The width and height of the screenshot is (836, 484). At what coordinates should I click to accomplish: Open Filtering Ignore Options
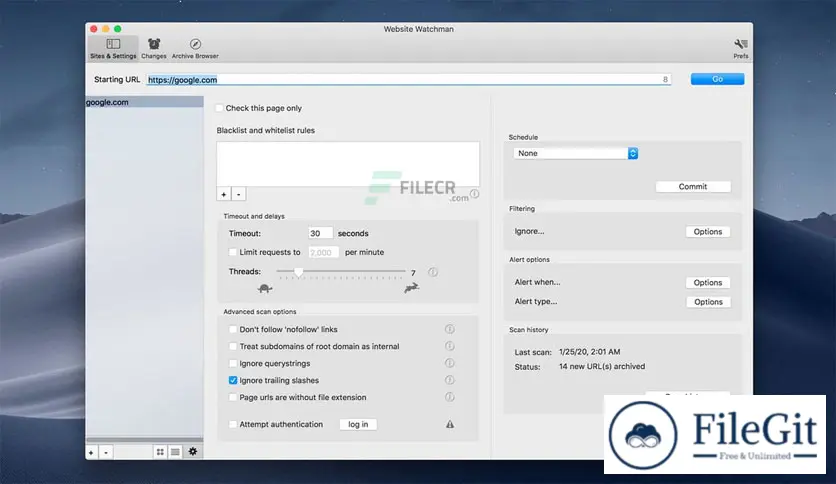(x=708, y=232)
